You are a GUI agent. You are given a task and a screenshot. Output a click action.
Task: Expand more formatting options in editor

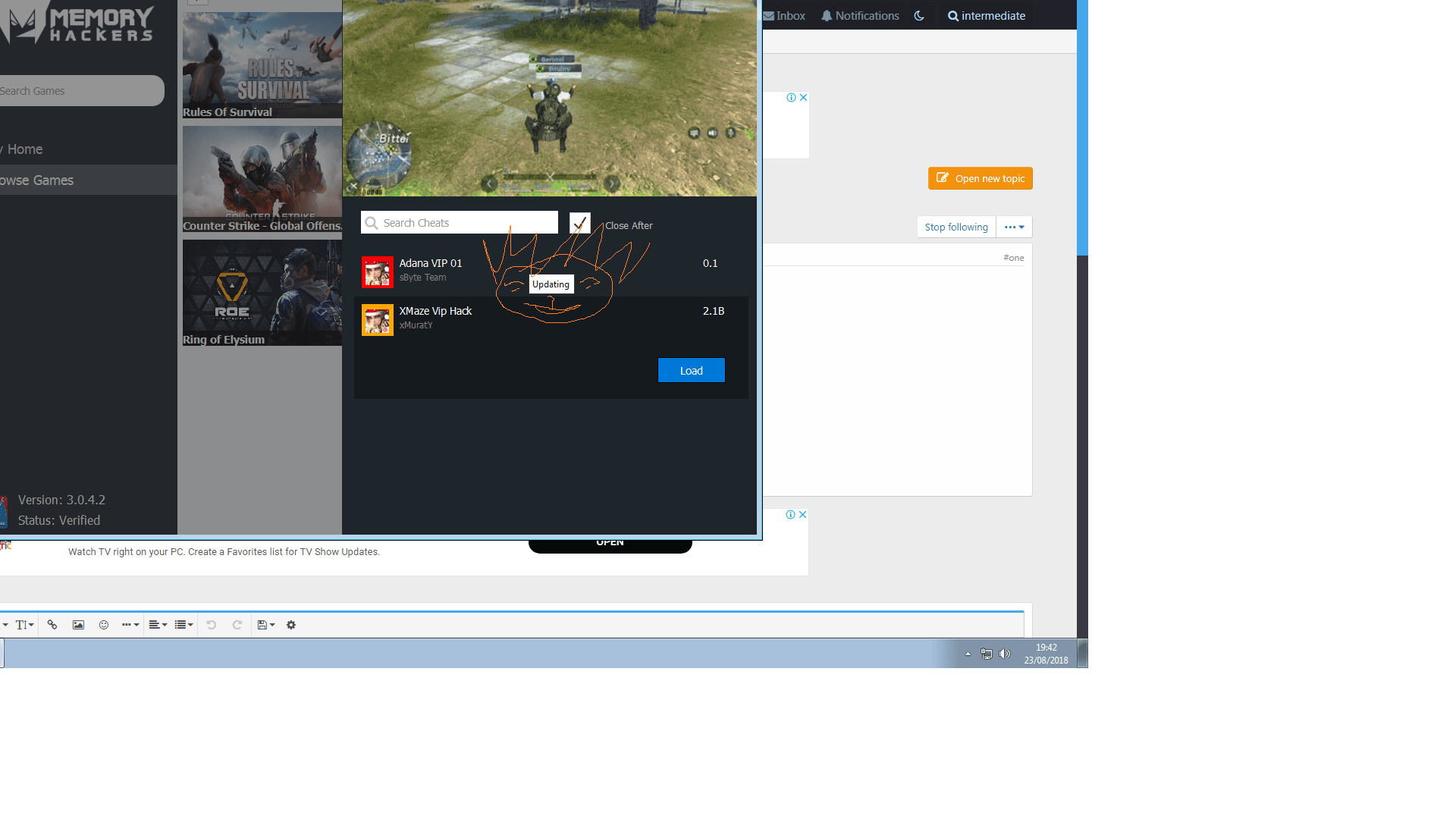click(130, 625)
